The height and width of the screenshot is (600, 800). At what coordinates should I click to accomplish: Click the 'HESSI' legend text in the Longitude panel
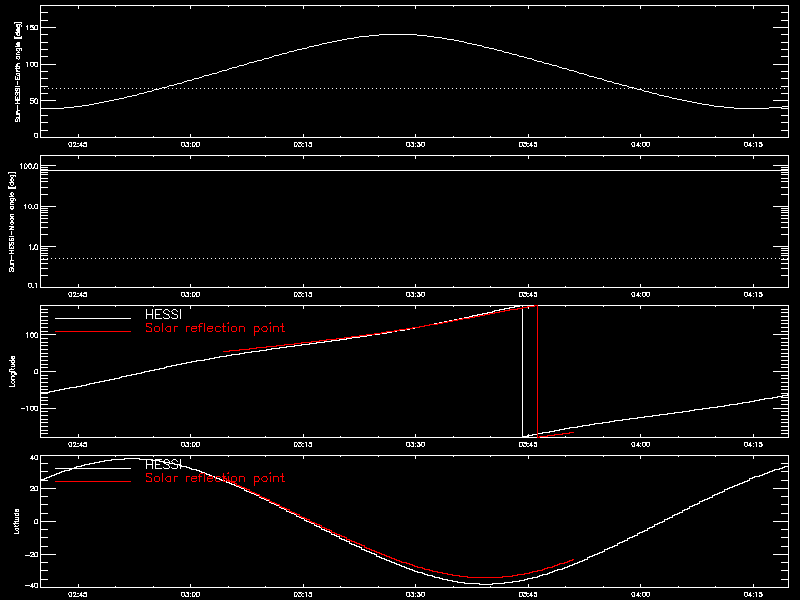163,315
